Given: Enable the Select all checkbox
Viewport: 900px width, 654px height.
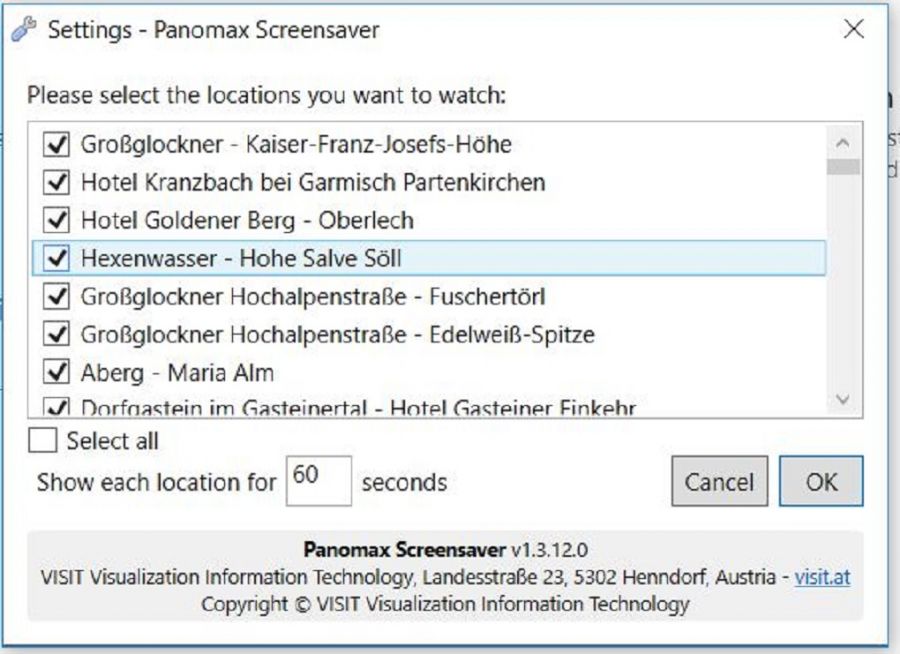Looking at the screenshot, I should (x=42, y=441).
